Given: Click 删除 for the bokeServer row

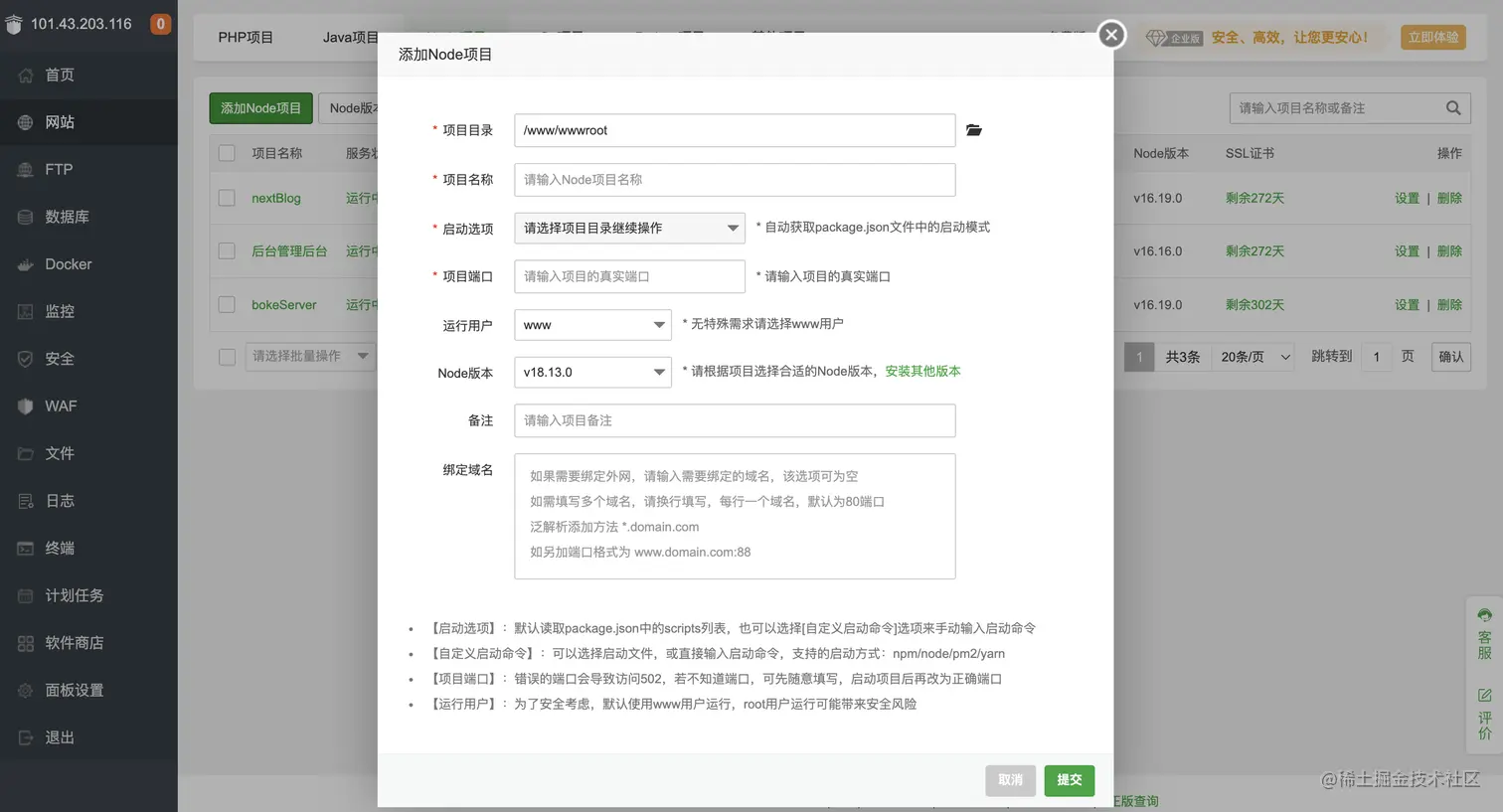Looking at the screenshot, I should pos(1449,305).
